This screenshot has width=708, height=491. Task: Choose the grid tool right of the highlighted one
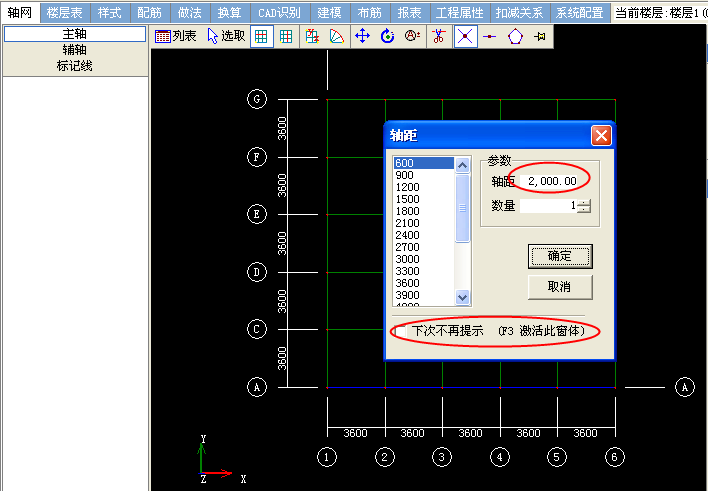(x=286, y=36)
